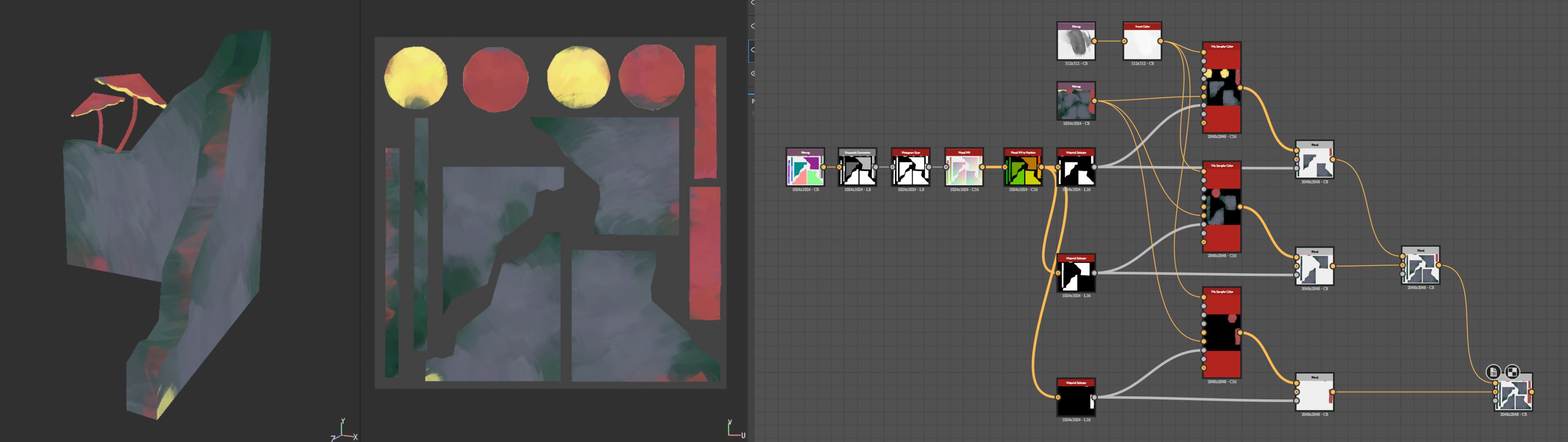This screenshot has height=442, width=1568.
Task: Select the middle Material Selector node
Action: pos(1076,273)
